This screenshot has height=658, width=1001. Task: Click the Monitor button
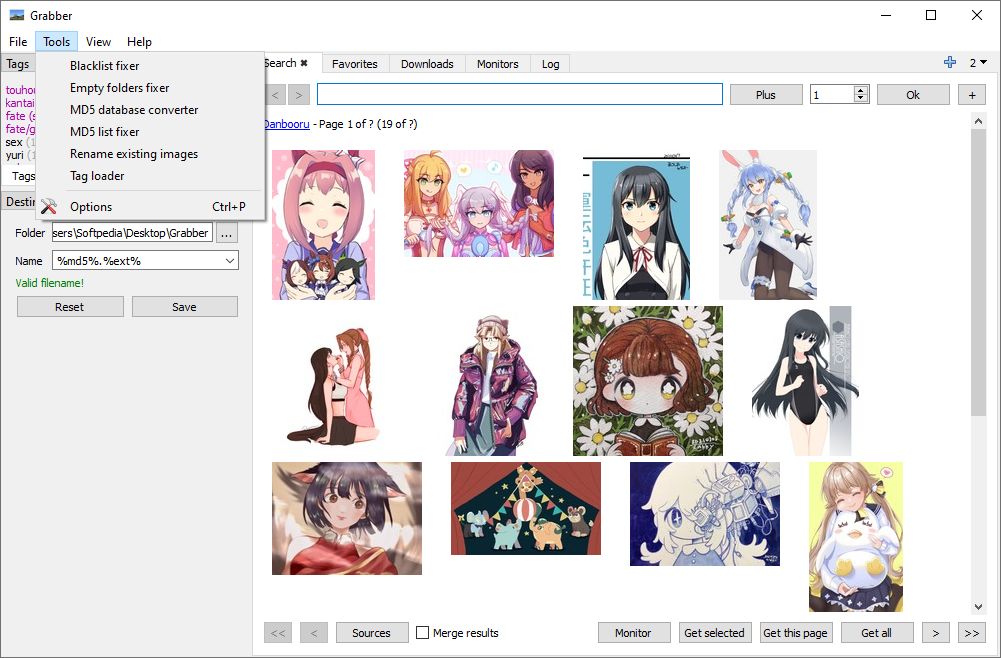click(x=633, y=632)
